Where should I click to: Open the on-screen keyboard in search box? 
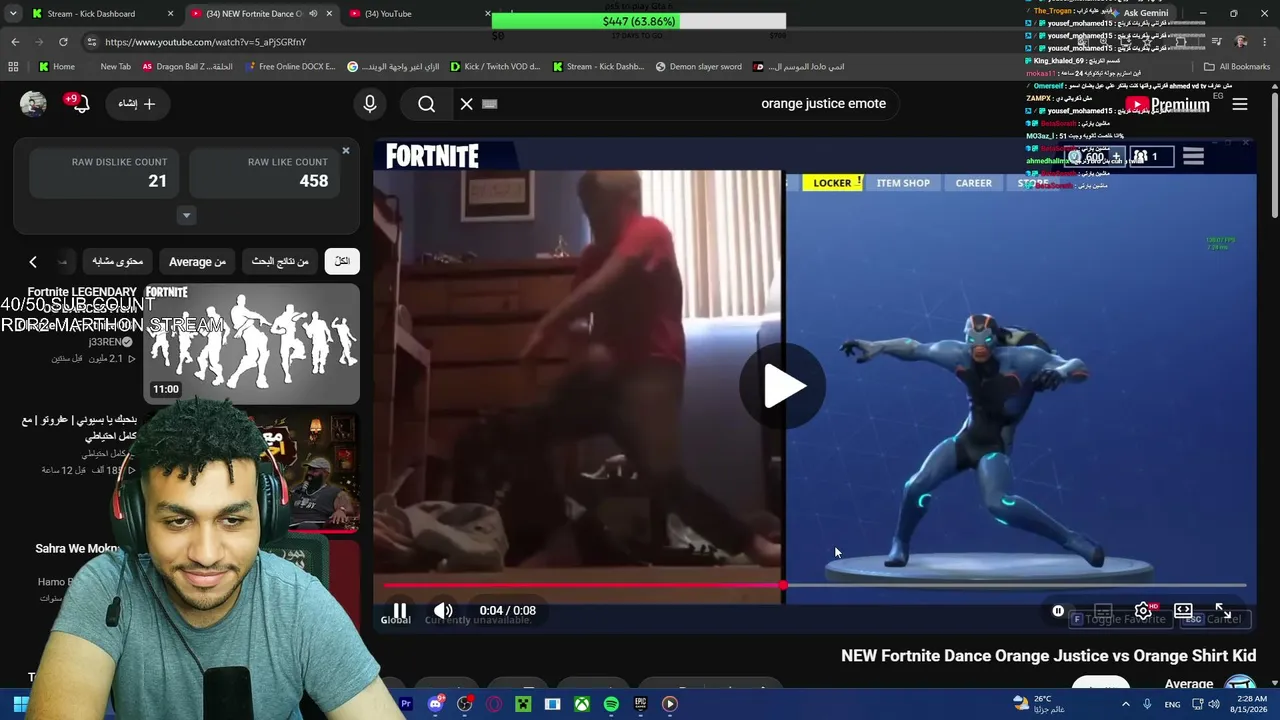pyautogui.click(x=490, y=104)
